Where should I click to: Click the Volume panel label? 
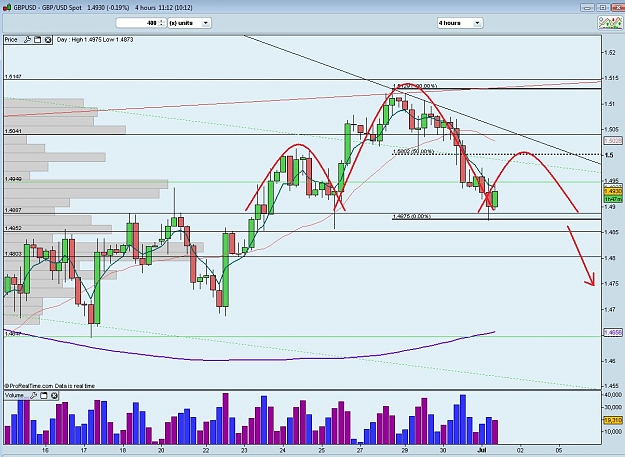tap(14, 395)
